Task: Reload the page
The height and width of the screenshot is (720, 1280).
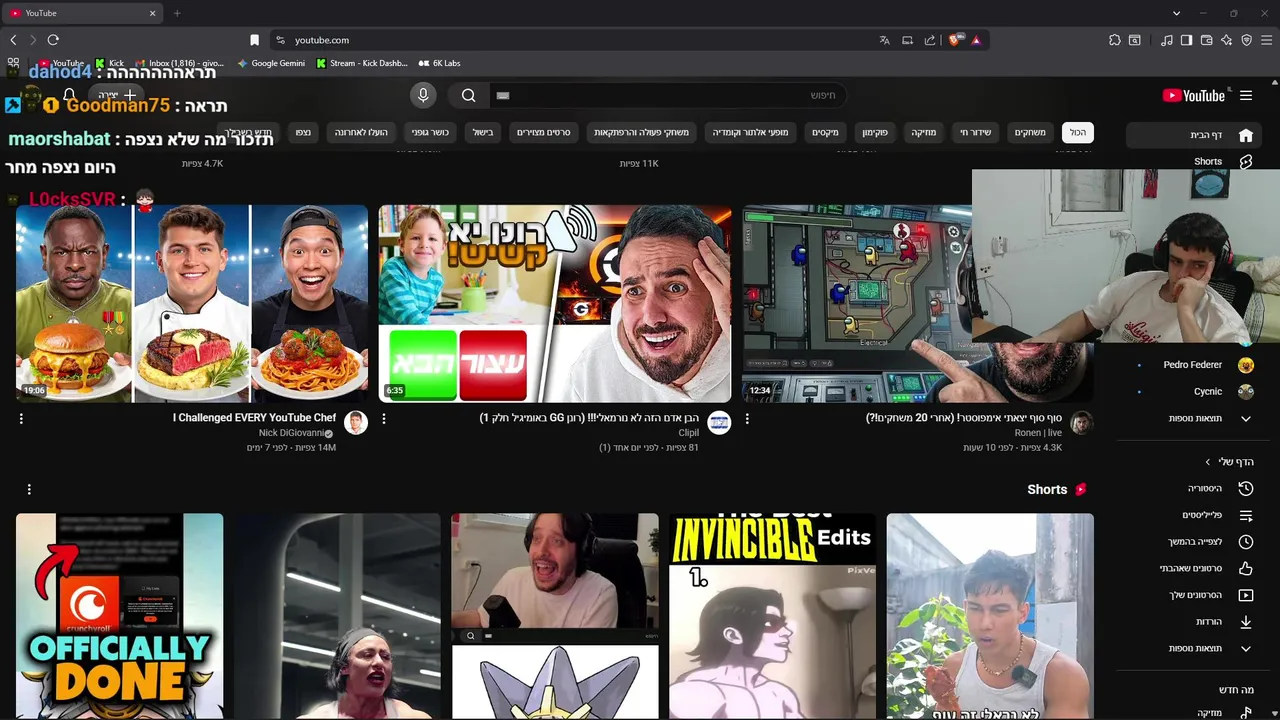Action: 53,40
